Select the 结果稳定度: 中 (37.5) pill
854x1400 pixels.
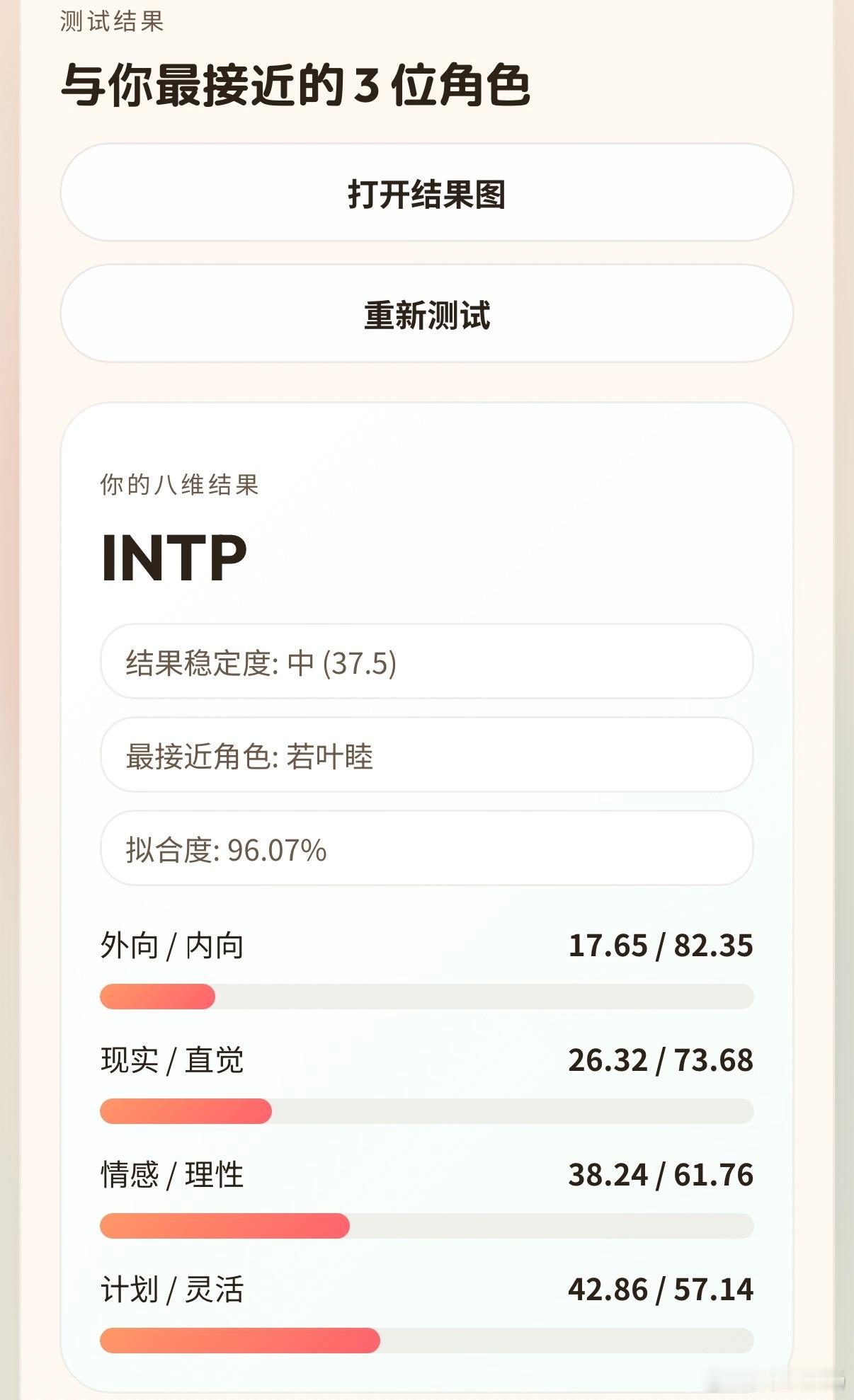(426, 662)
